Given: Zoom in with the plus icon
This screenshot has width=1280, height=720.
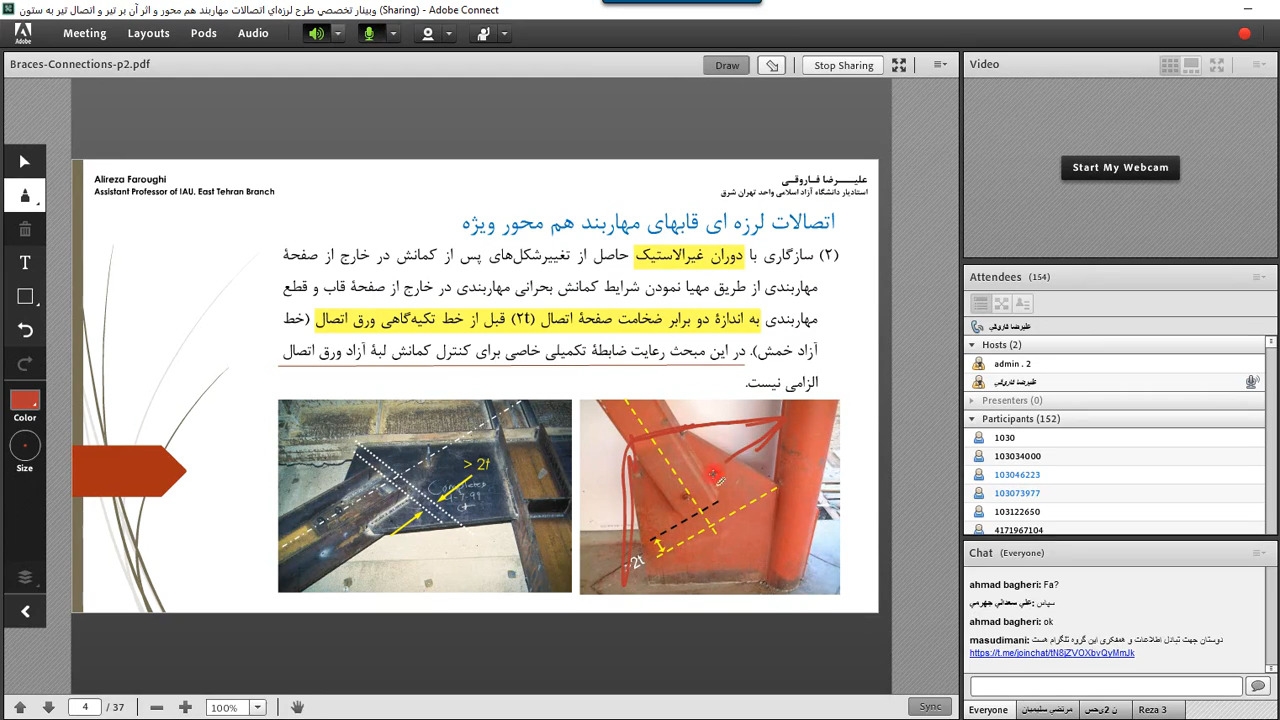Looking at the screenshot, I should coord(185,707).
